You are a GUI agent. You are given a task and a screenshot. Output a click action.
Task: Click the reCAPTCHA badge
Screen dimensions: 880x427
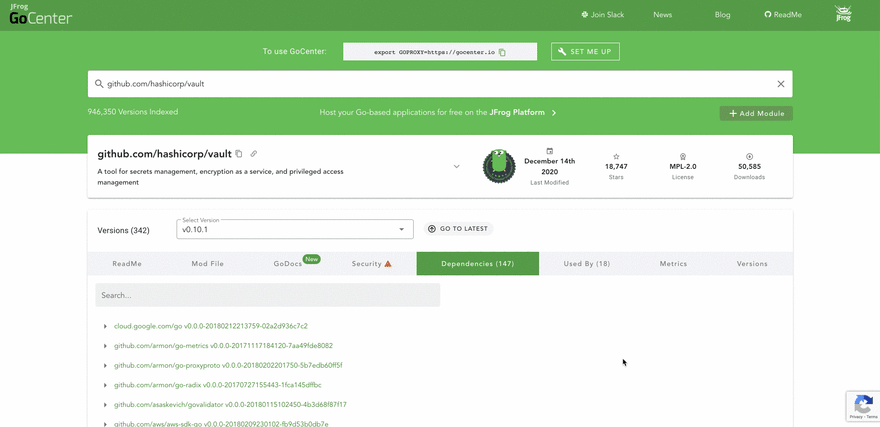click(x=863, y=406)
